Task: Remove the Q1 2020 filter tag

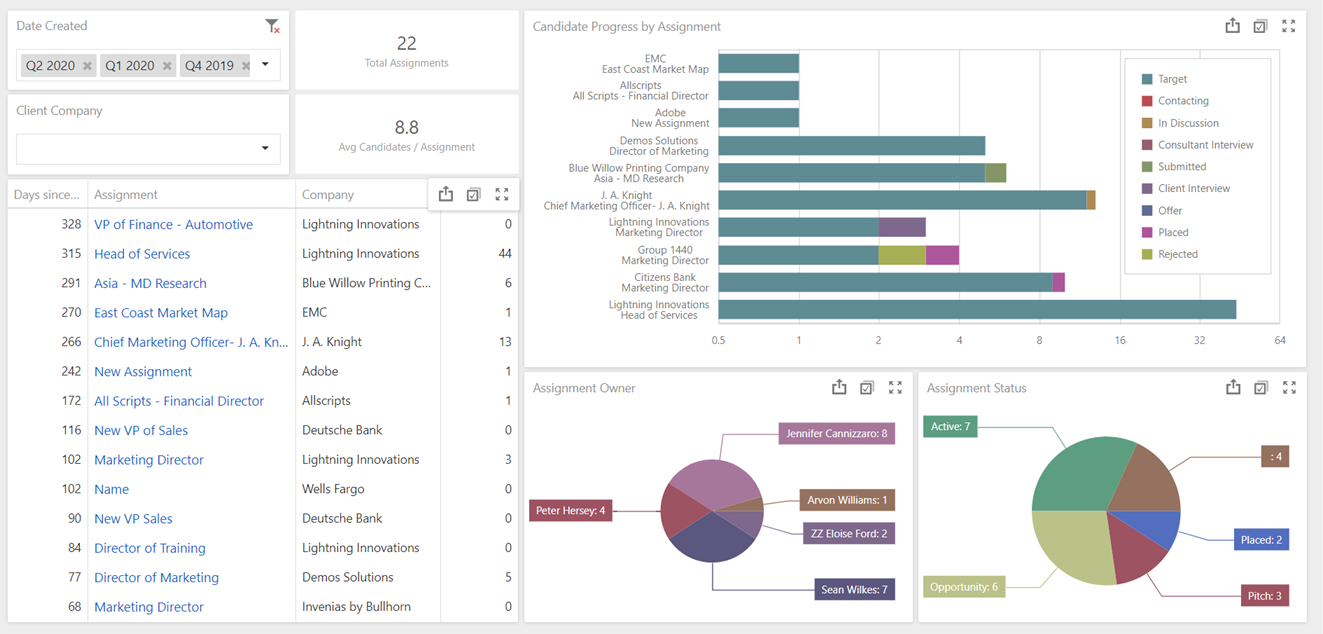Action: (x=166, y=65)
